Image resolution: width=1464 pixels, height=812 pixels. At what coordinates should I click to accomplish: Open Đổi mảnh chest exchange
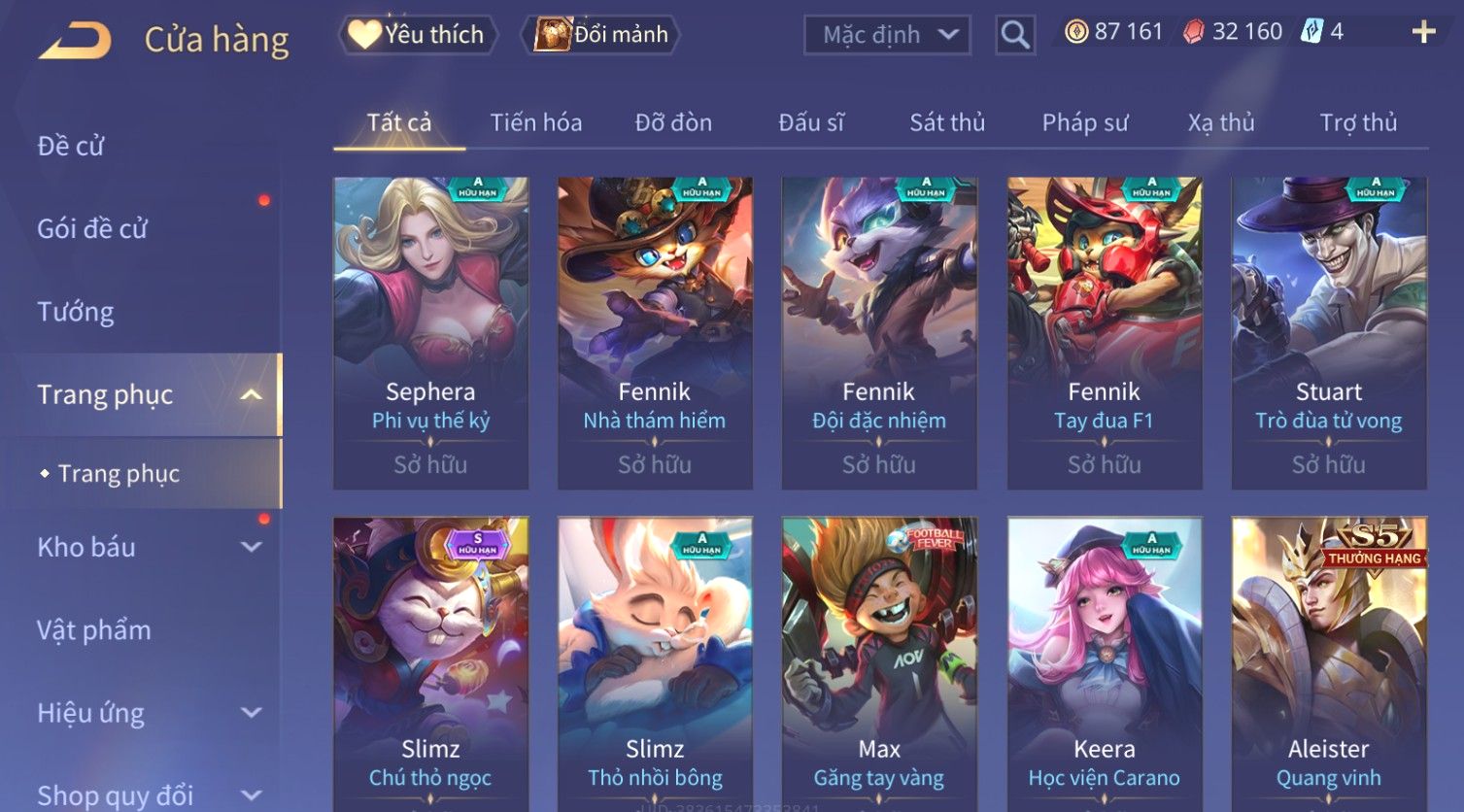click(x=601, y=35)
